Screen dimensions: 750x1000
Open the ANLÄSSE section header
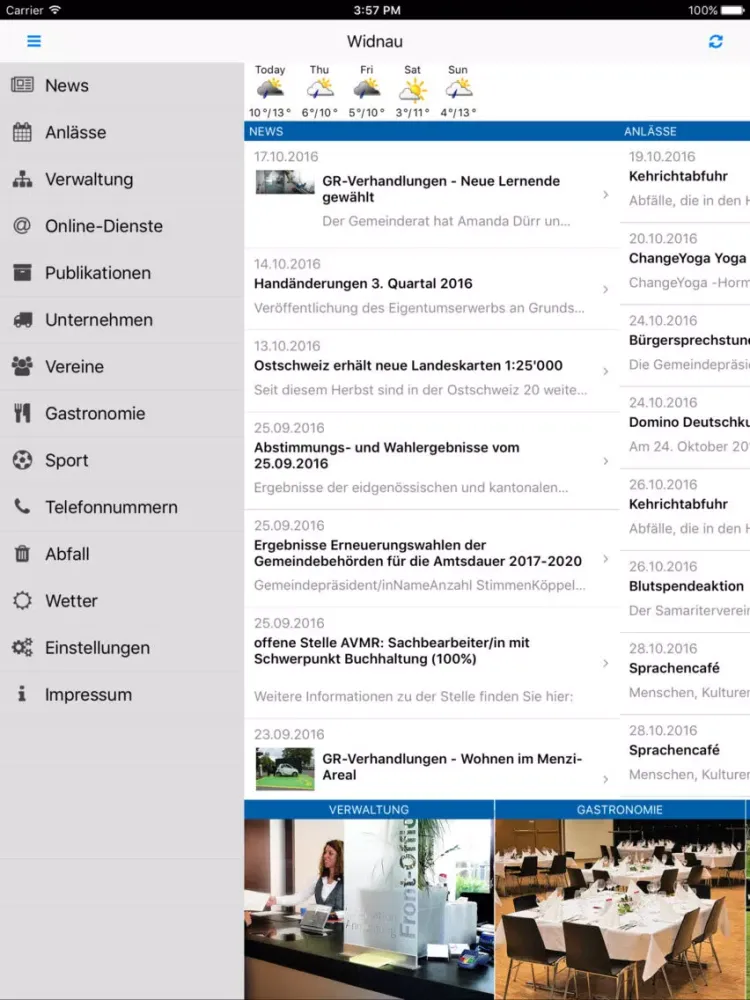click(685, 131)
